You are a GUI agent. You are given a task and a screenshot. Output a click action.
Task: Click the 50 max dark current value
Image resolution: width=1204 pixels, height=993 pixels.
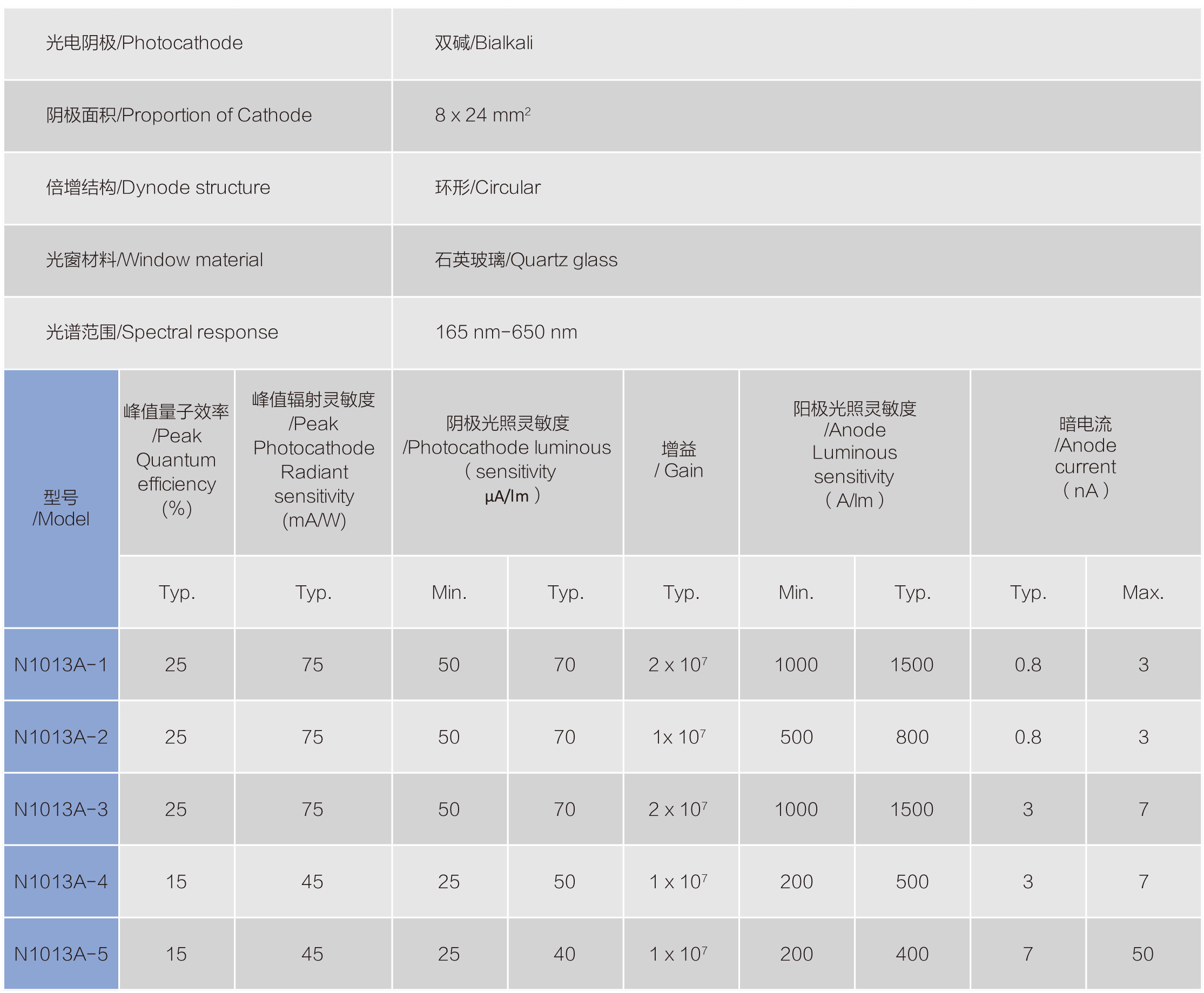[1143, 954]
